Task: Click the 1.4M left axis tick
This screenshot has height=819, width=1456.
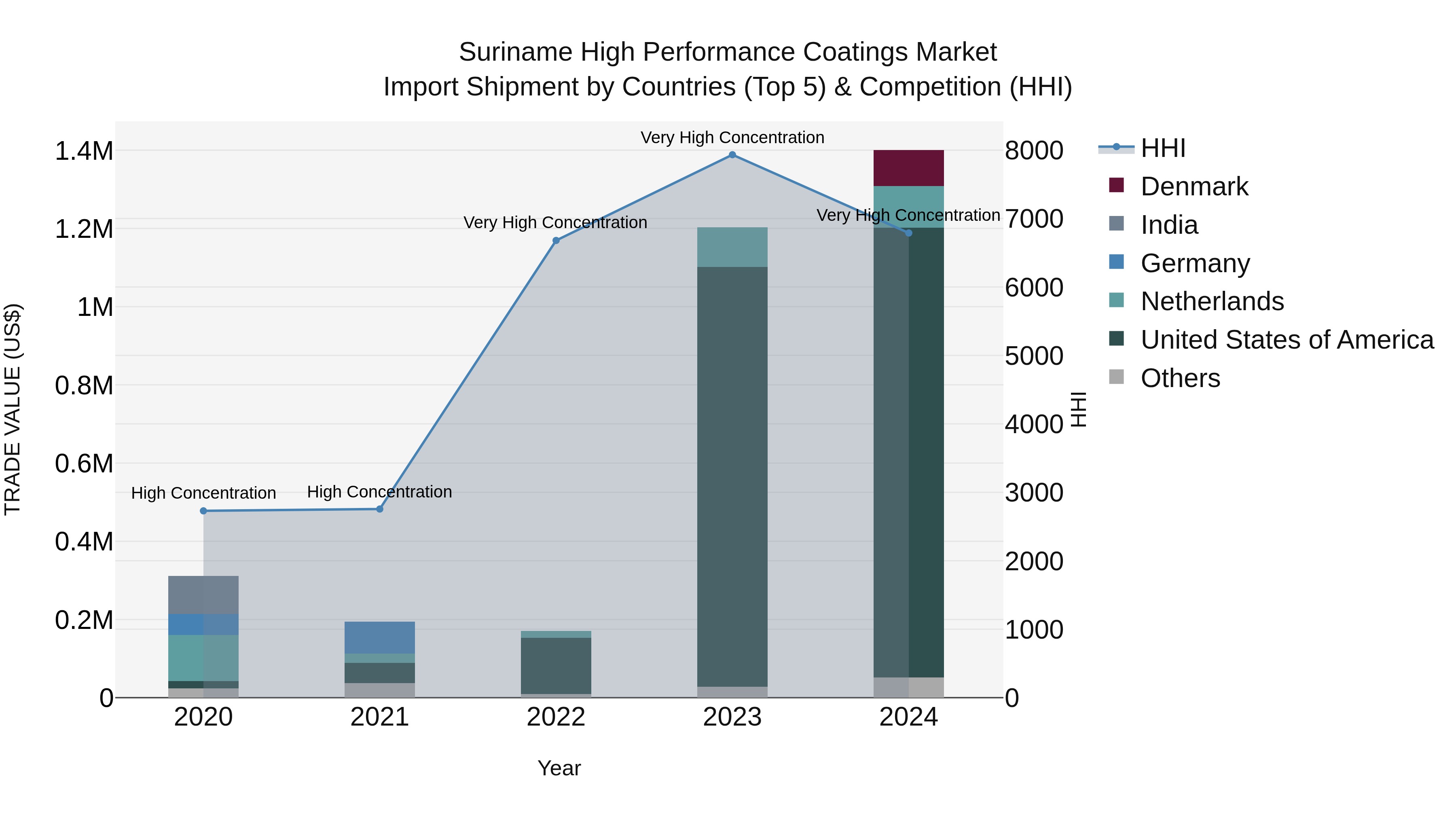Action: pyautogui.click(x=84, y=152)
